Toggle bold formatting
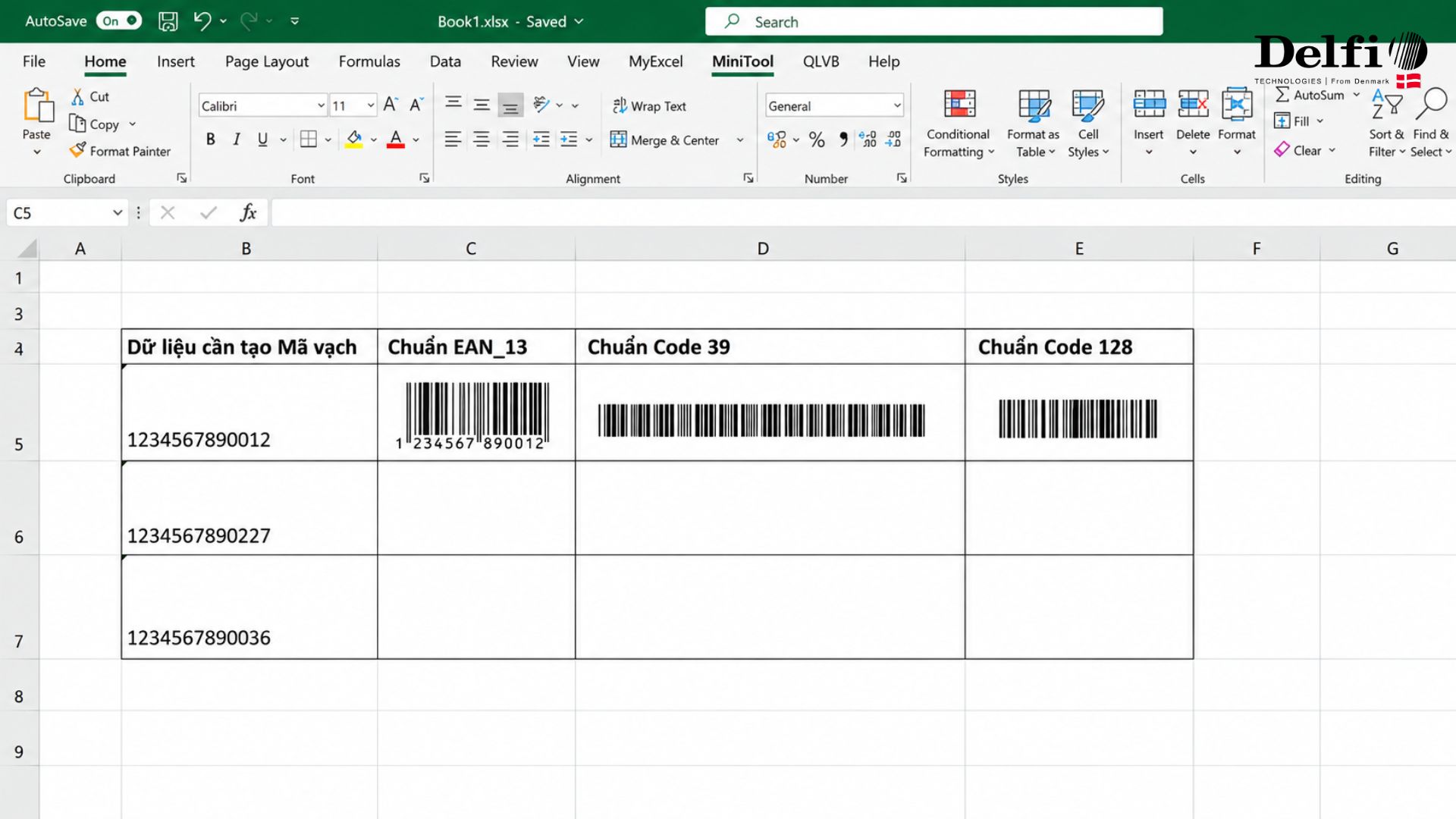The height and width of the screenshot is (819, 1456). tap(210, 140)
